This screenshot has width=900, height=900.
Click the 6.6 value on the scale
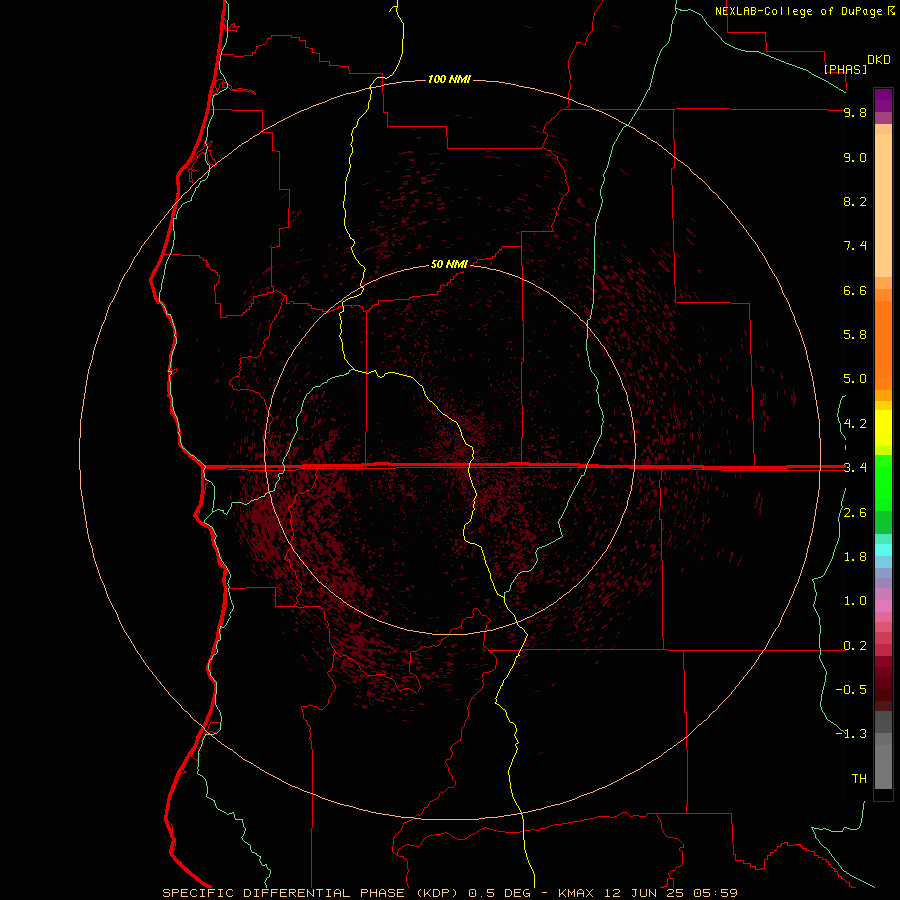855,291
